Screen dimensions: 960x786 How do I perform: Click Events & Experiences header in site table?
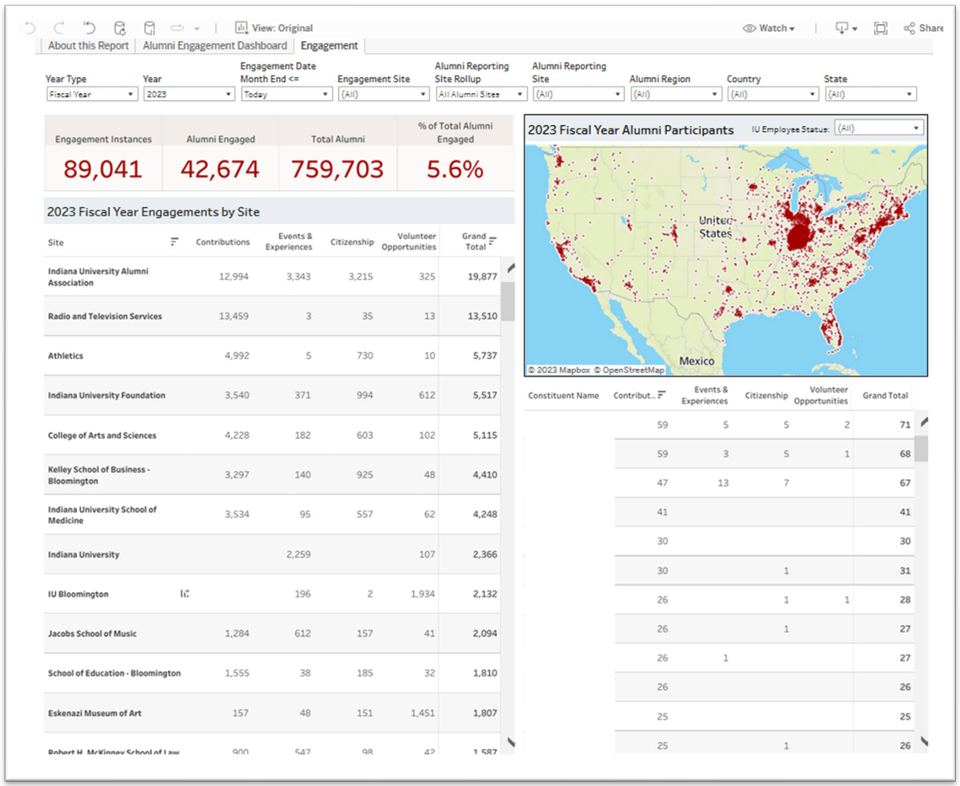[289, 241]
